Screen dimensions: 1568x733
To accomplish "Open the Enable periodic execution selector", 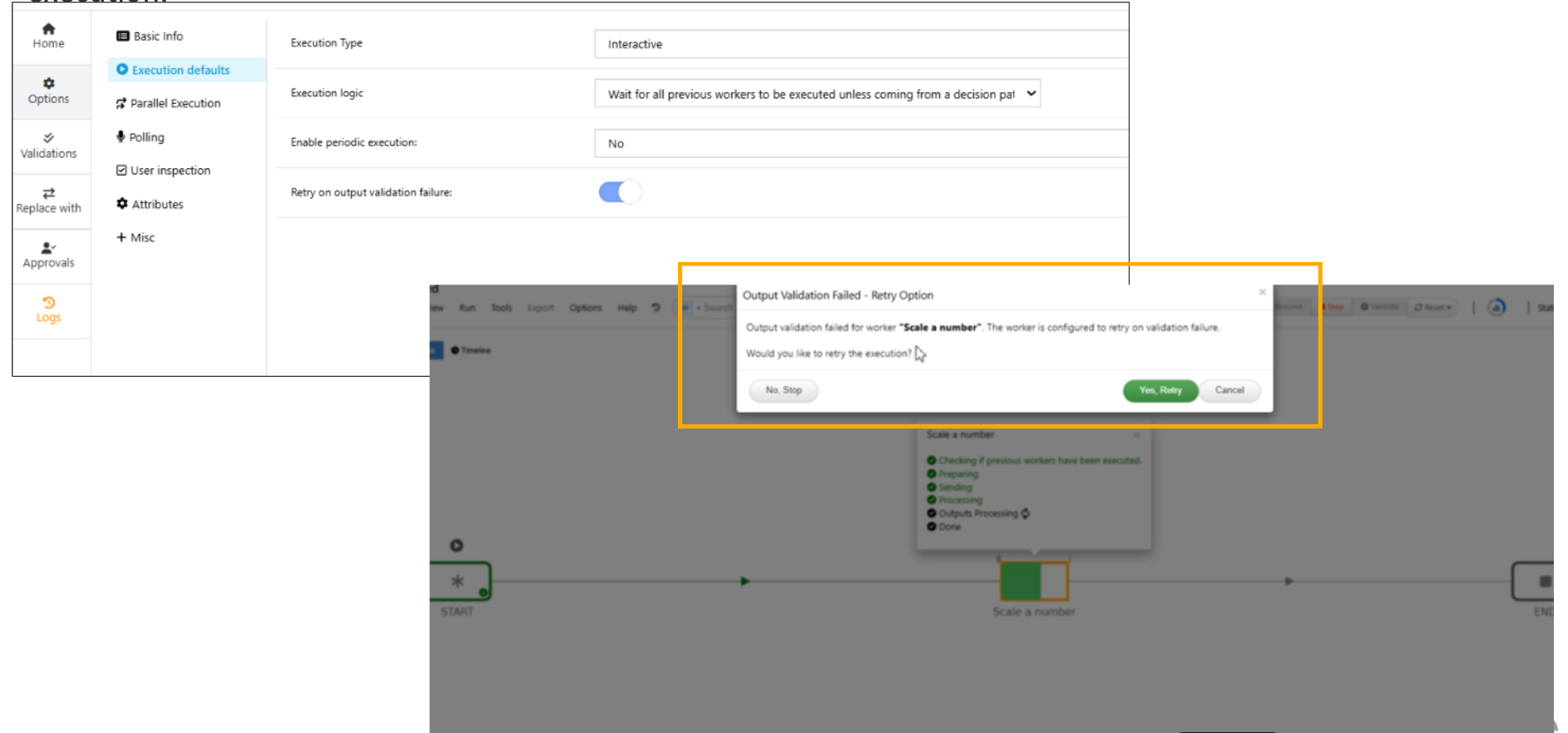I will coord(861,144).
